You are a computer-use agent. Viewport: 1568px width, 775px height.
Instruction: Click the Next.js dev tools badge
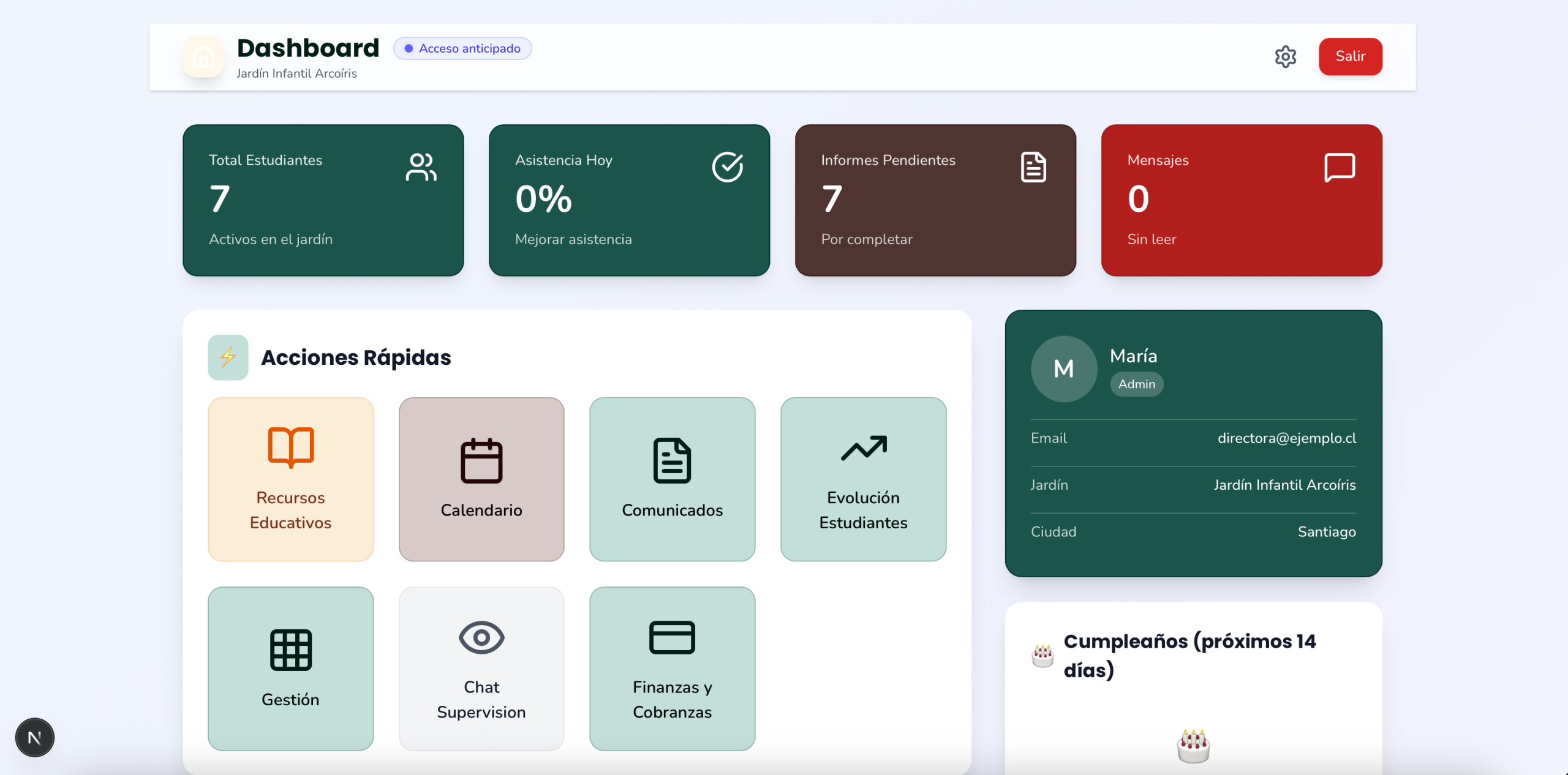(35, 738)
